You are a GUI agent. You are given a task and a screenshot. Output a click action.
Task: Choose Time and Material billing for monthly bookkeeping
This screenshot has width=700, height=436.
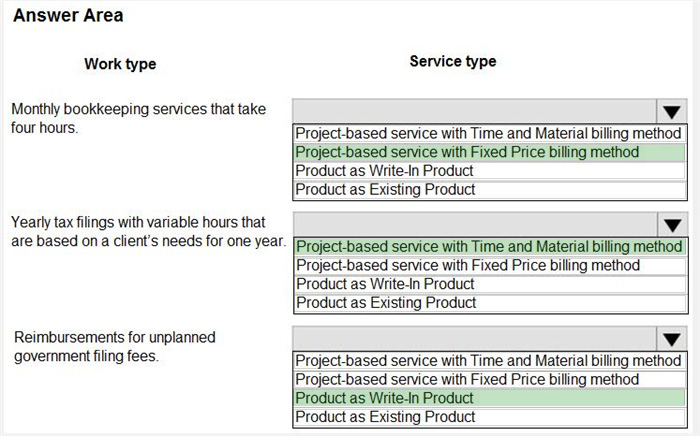tap(489, 134)
